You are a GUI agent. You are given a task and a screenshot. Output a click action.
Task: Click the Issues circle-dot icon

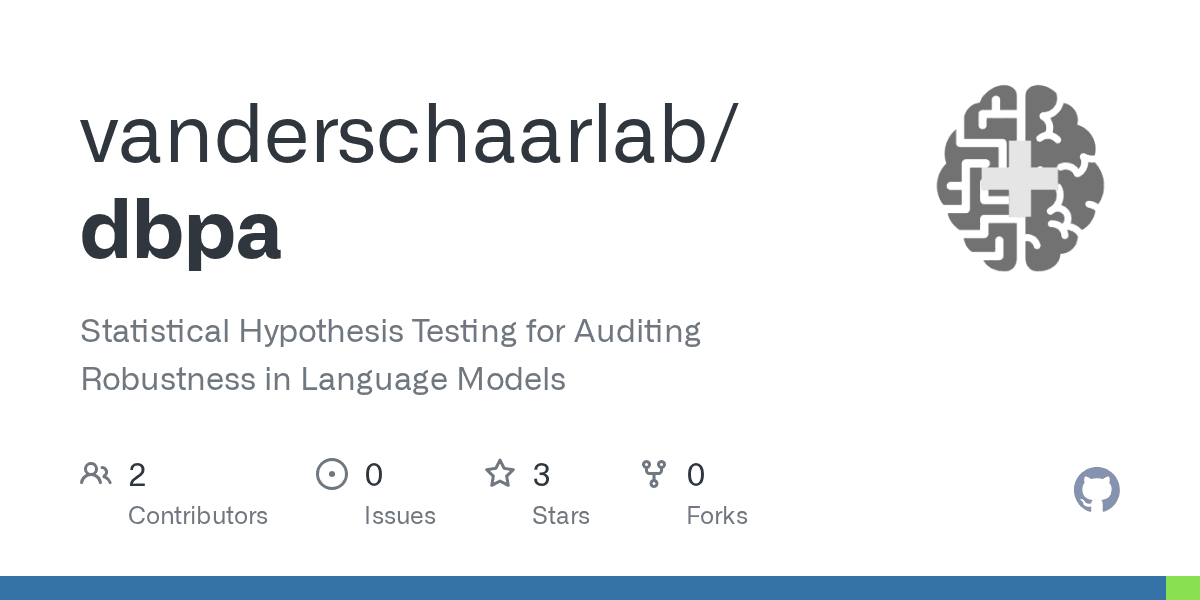pos(332,474)
